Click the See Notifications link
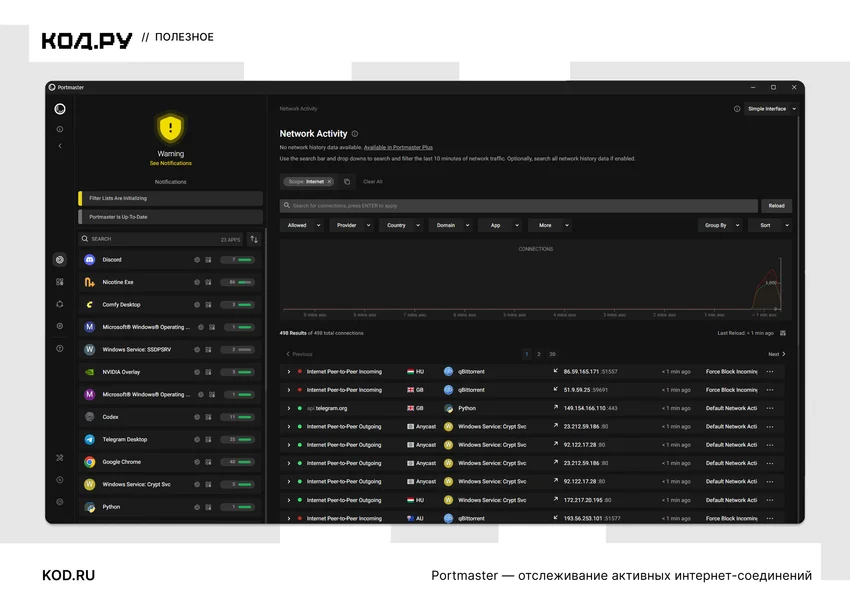 pos(170,163)
